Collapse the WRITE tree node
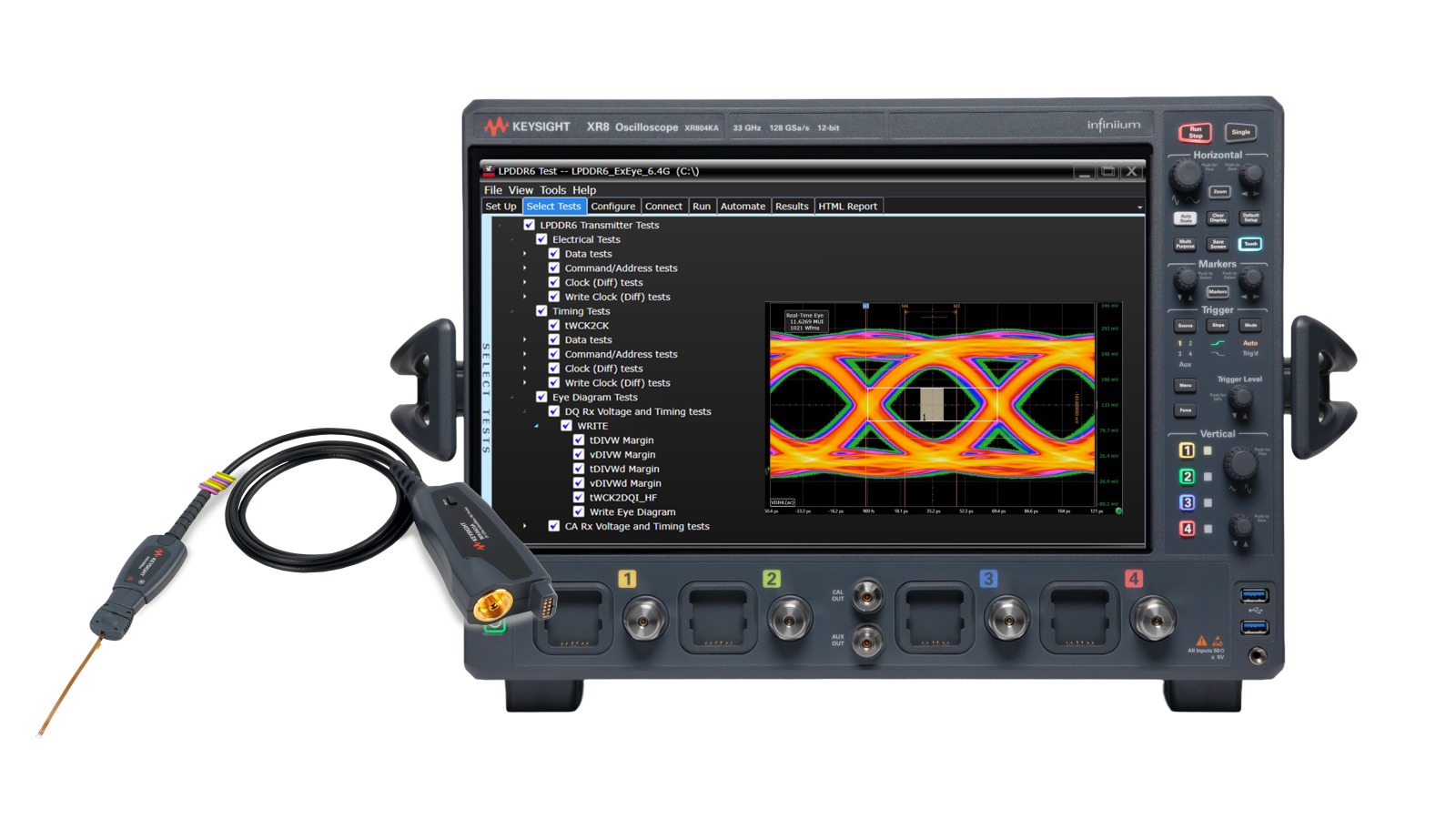This screenshot has width=1456, height=819. (x=537, y=426)
